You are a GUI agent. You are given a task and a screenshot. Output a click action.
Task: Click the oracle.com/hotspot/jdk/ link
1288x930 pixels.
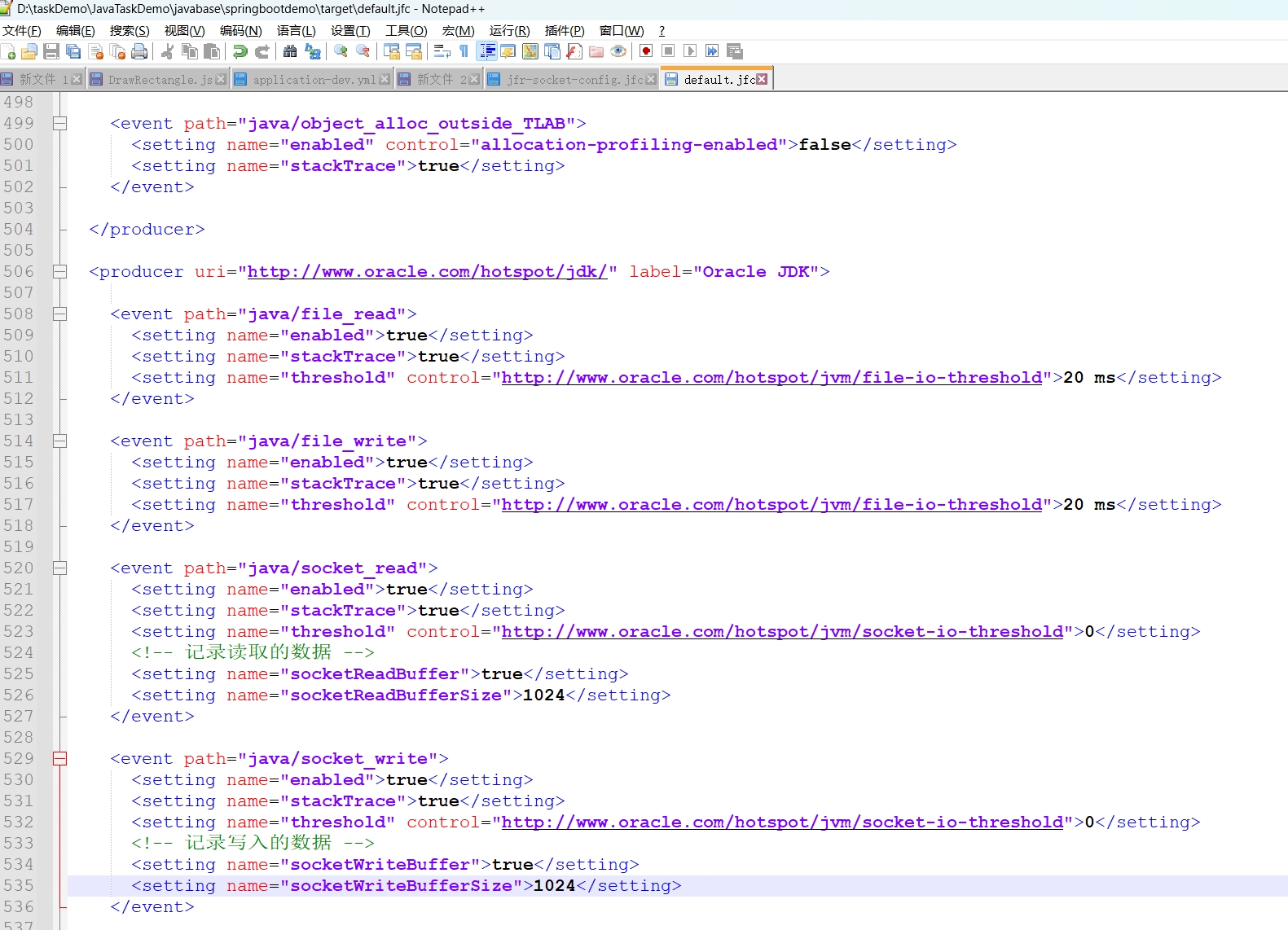point(428,272)
